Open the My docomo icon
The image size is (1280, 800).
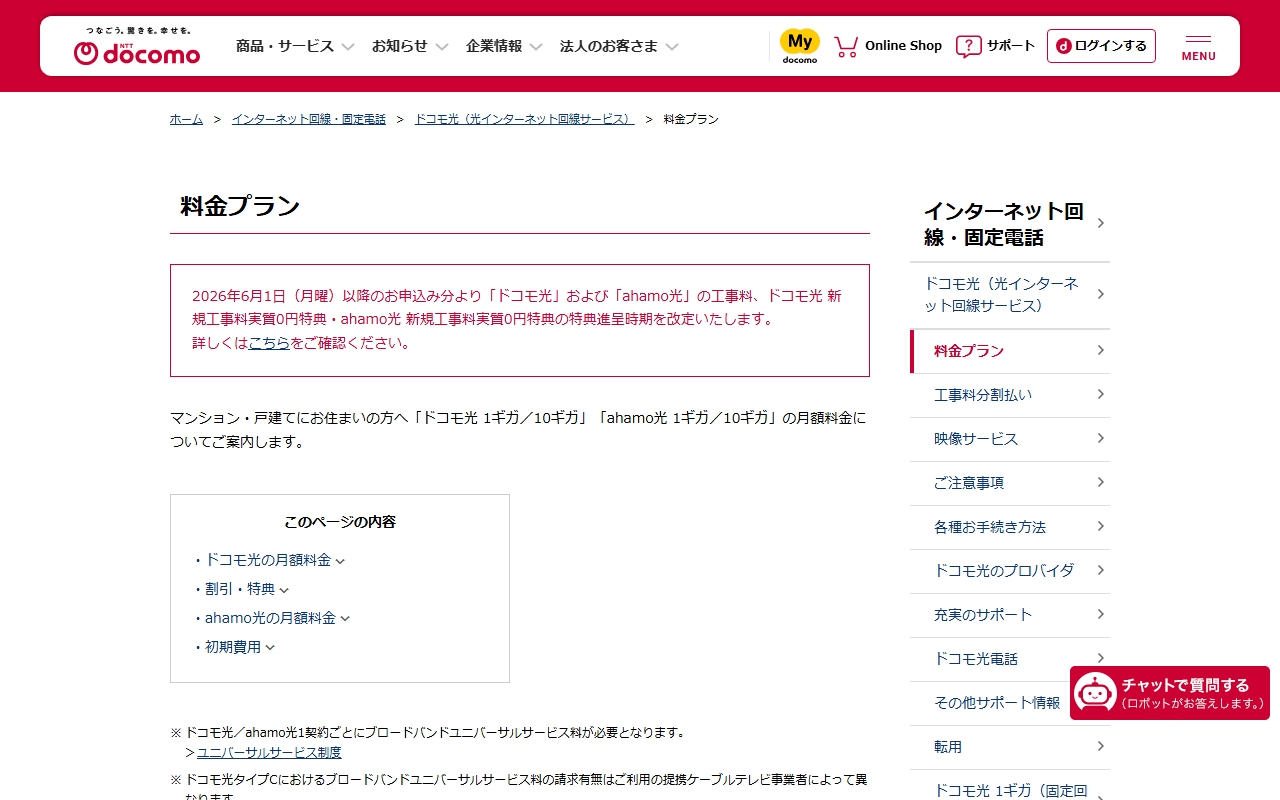(799, 46)
